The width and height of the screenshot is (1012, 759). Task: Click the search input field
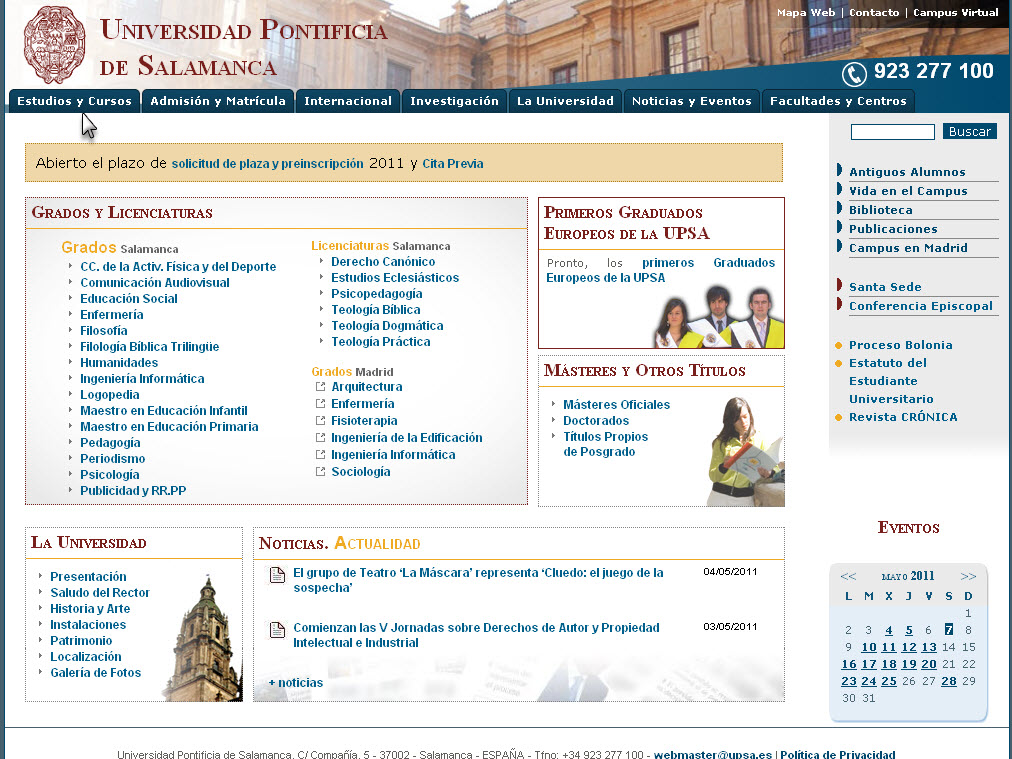893,132
